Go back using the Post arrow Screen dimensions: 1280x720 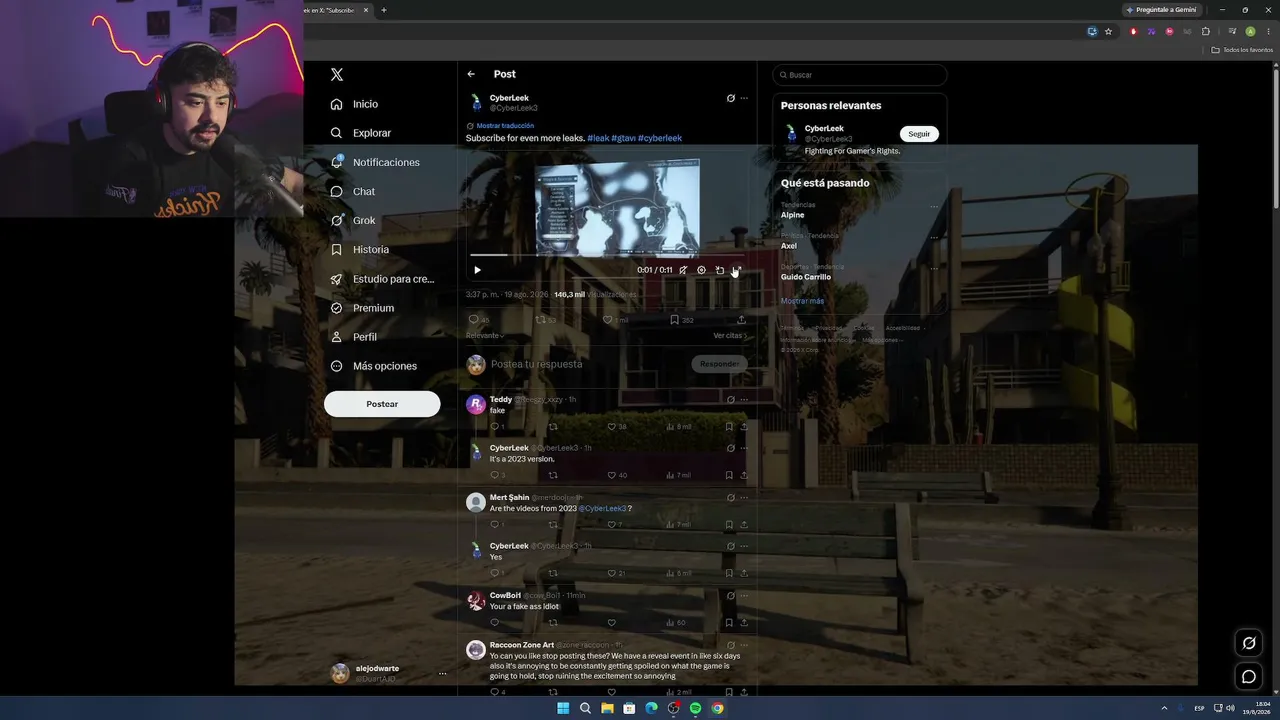(471, 74)
